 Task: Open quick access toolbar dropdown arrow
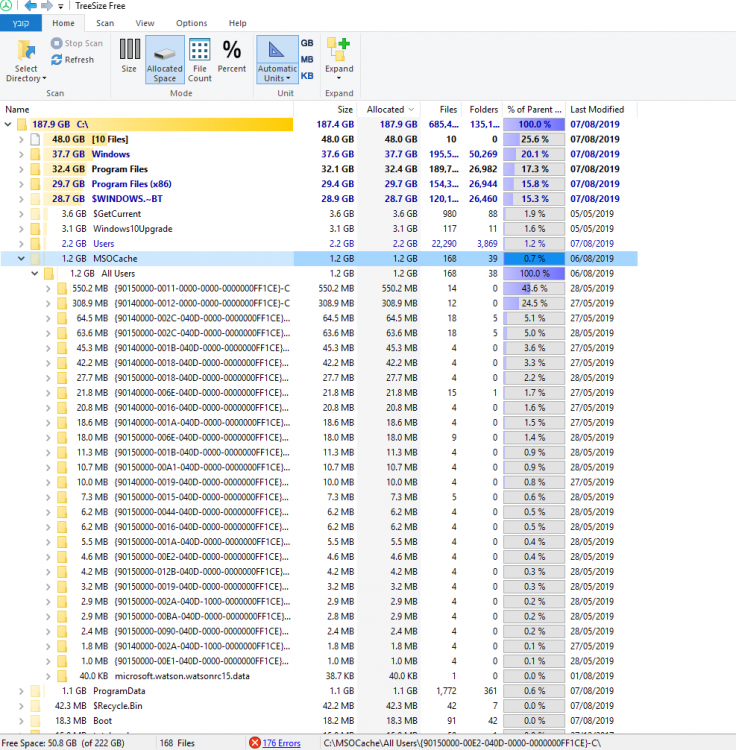point(61,6)
